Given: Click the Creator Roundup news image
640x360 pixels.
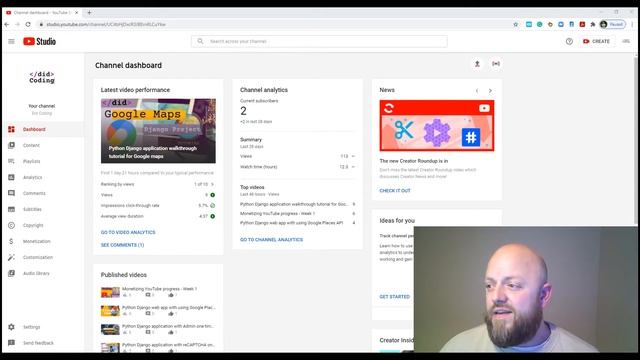Looking at the screenshot, I should coord(437,126).
